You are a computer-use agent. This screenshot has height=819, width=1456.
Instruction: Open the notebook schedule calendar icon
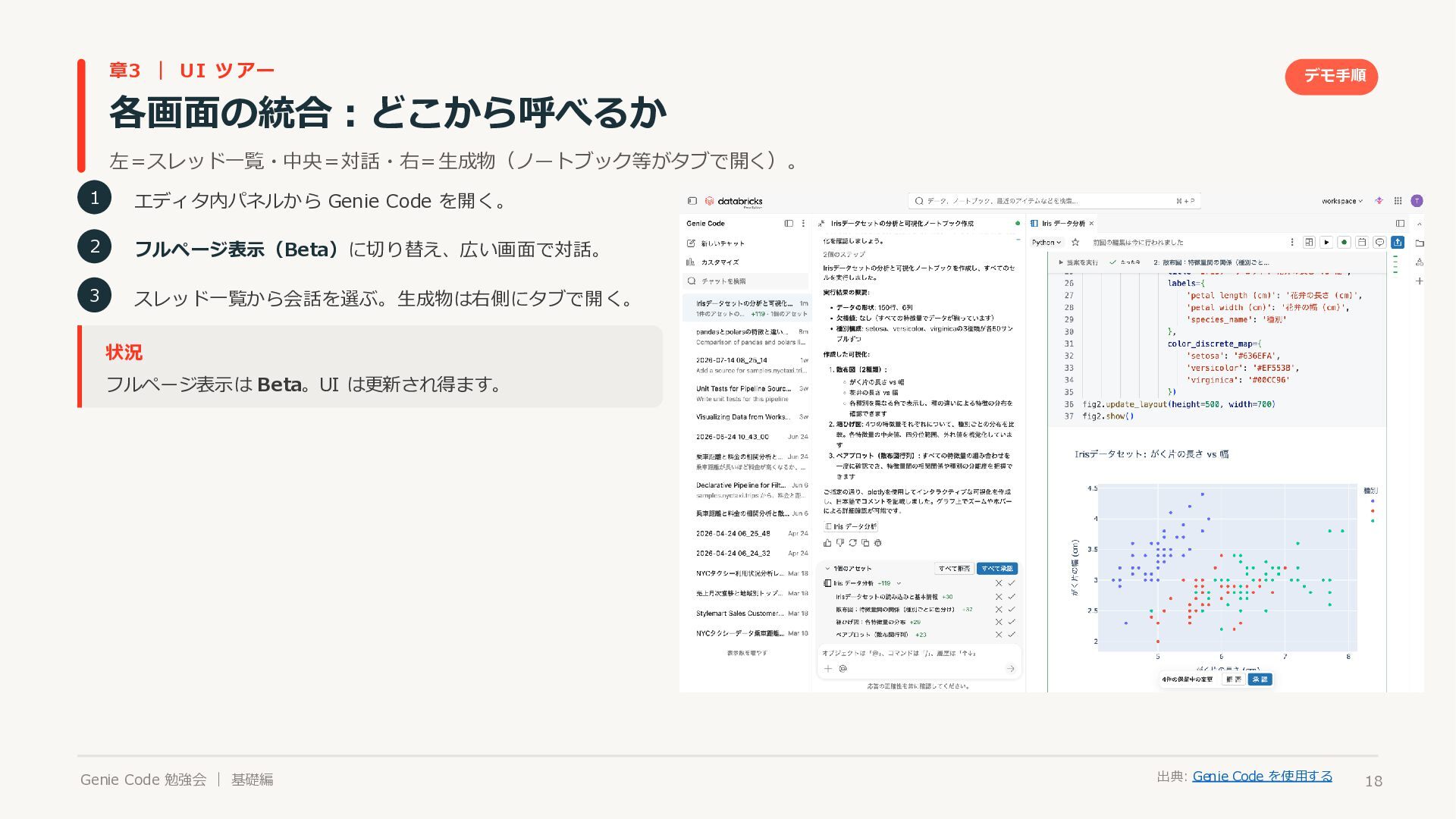click(x=1362, y=243)
